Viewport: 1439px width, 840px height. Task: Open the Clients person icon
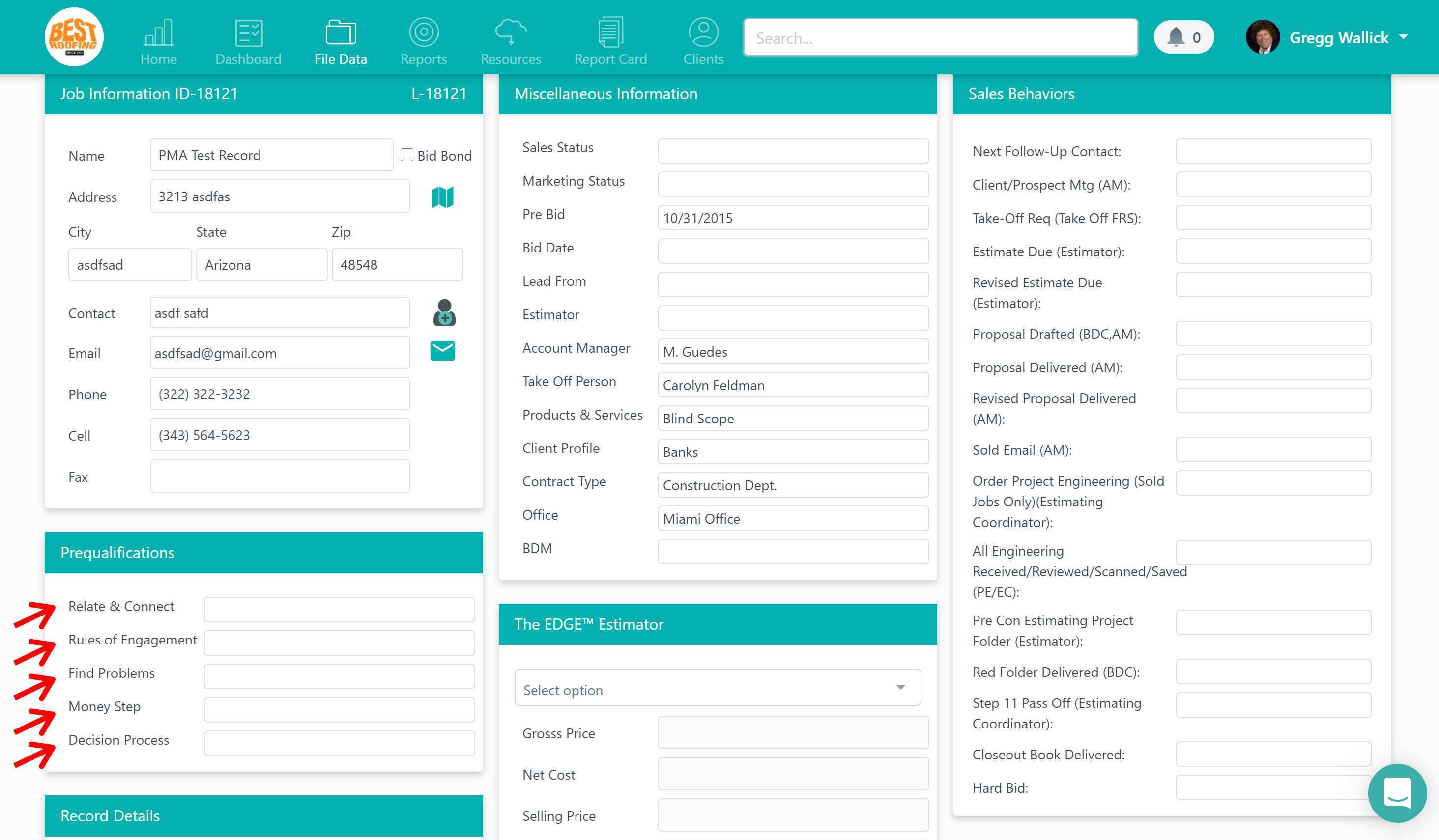(703, 32)
